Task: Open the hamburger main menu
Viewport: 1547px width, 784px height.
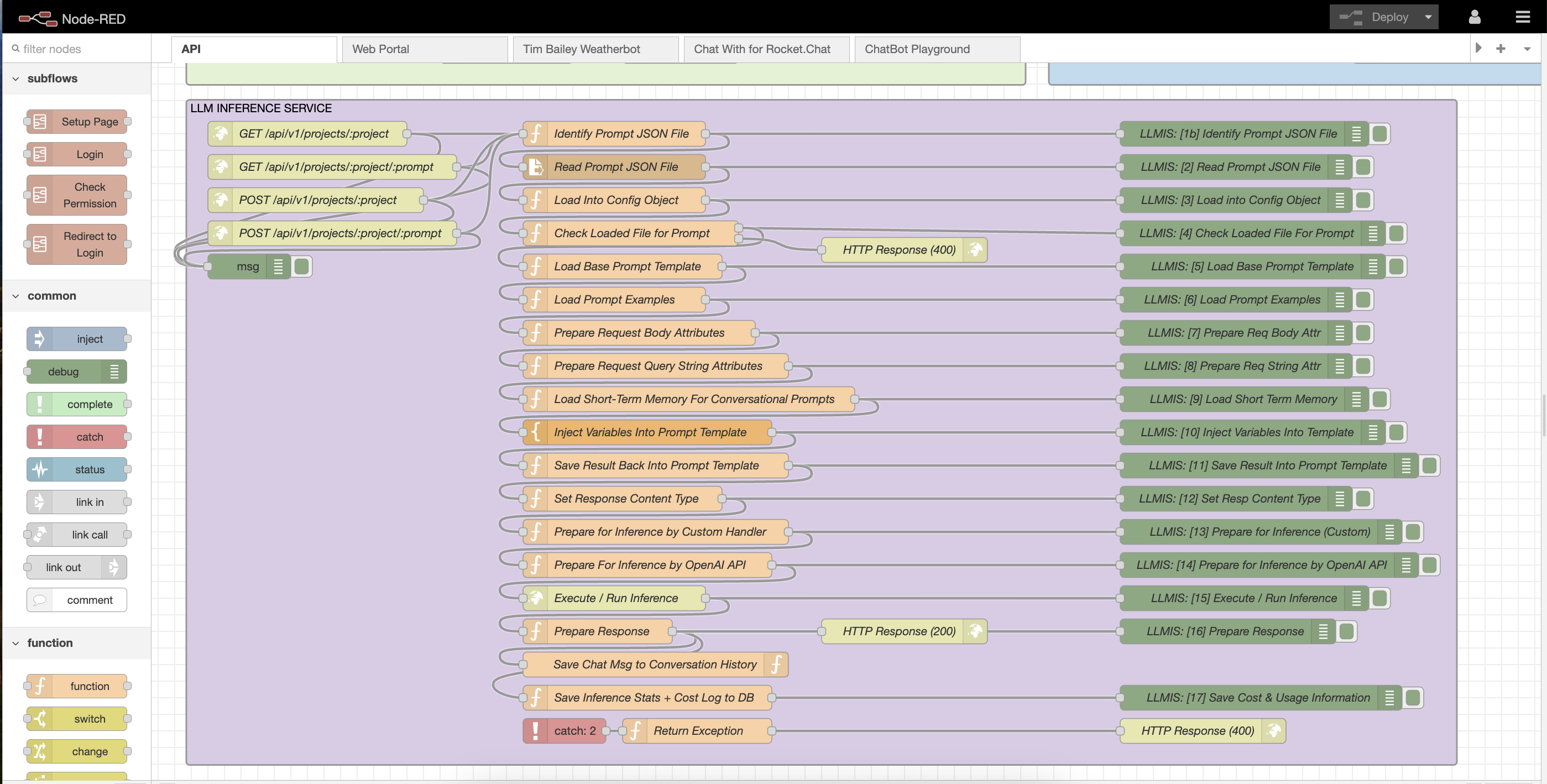Action: (x=1522, y=17)
